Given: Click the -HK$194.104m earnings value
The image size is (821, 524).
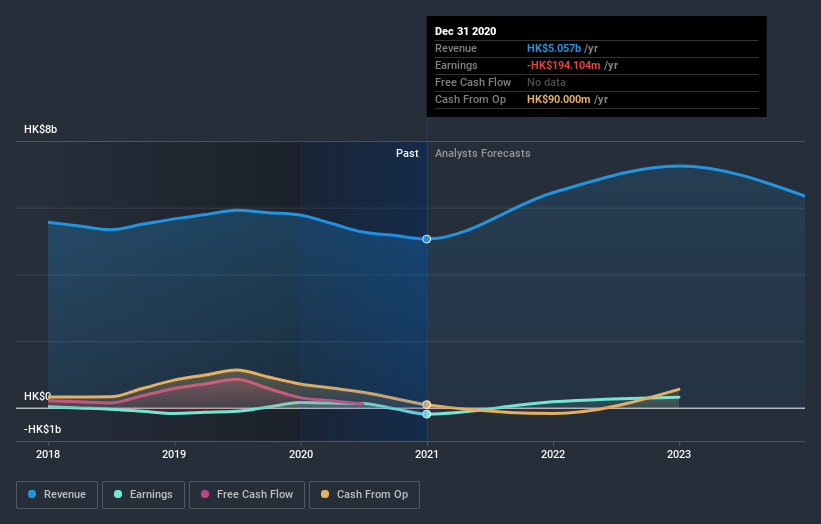Looking at the screenshot, I should coord(564,65).
